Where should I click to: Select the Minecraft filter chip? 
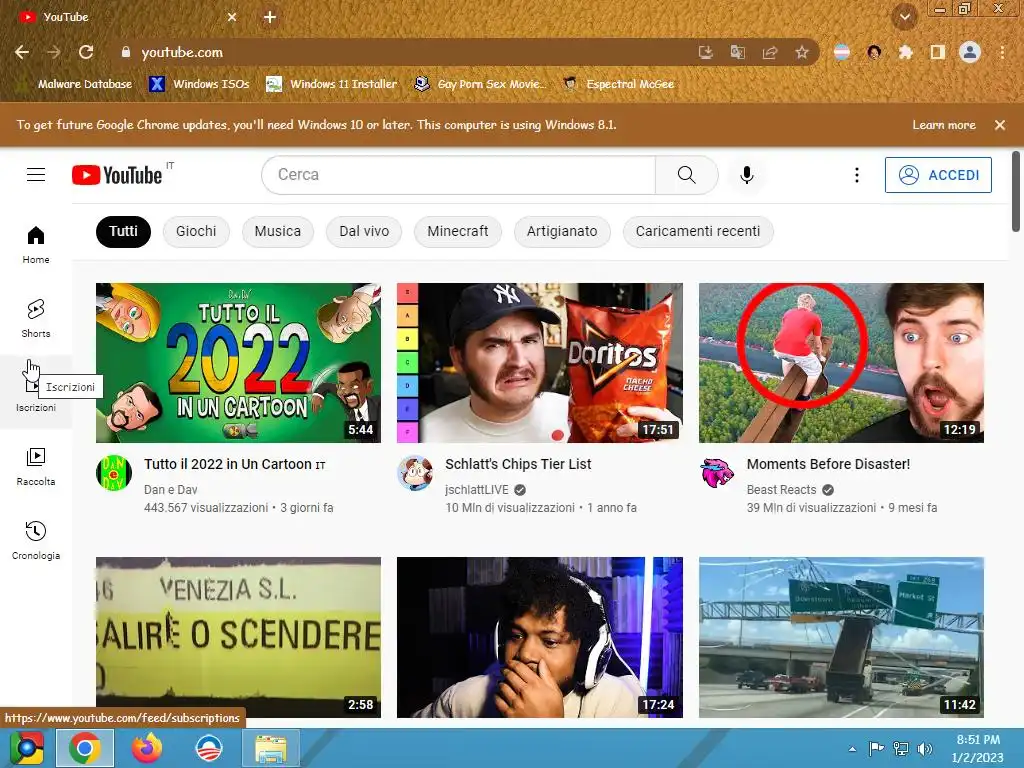pyautogui.click(x=458, y=231)
